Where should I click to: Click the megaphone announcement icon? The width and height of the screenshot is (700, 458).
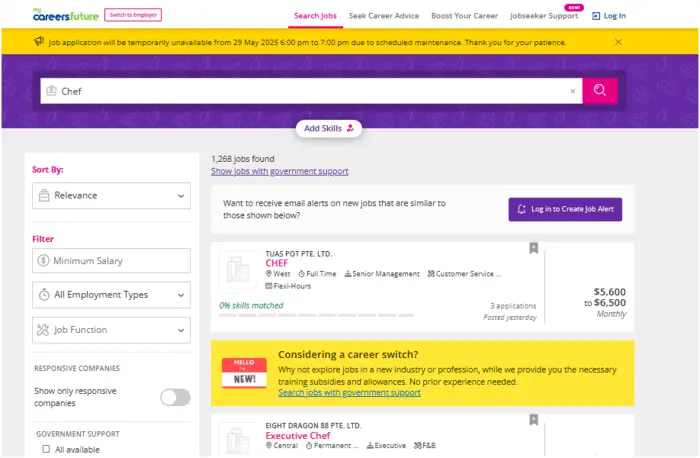[x=39, y=42]
